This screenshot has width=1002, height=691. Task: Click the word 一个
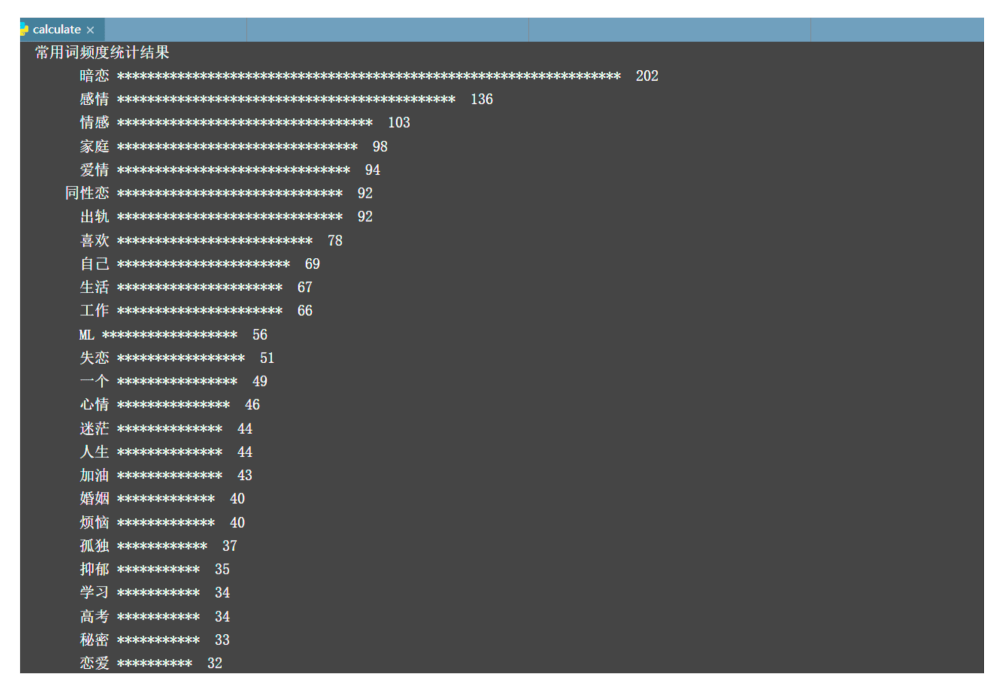click(95, 382)
